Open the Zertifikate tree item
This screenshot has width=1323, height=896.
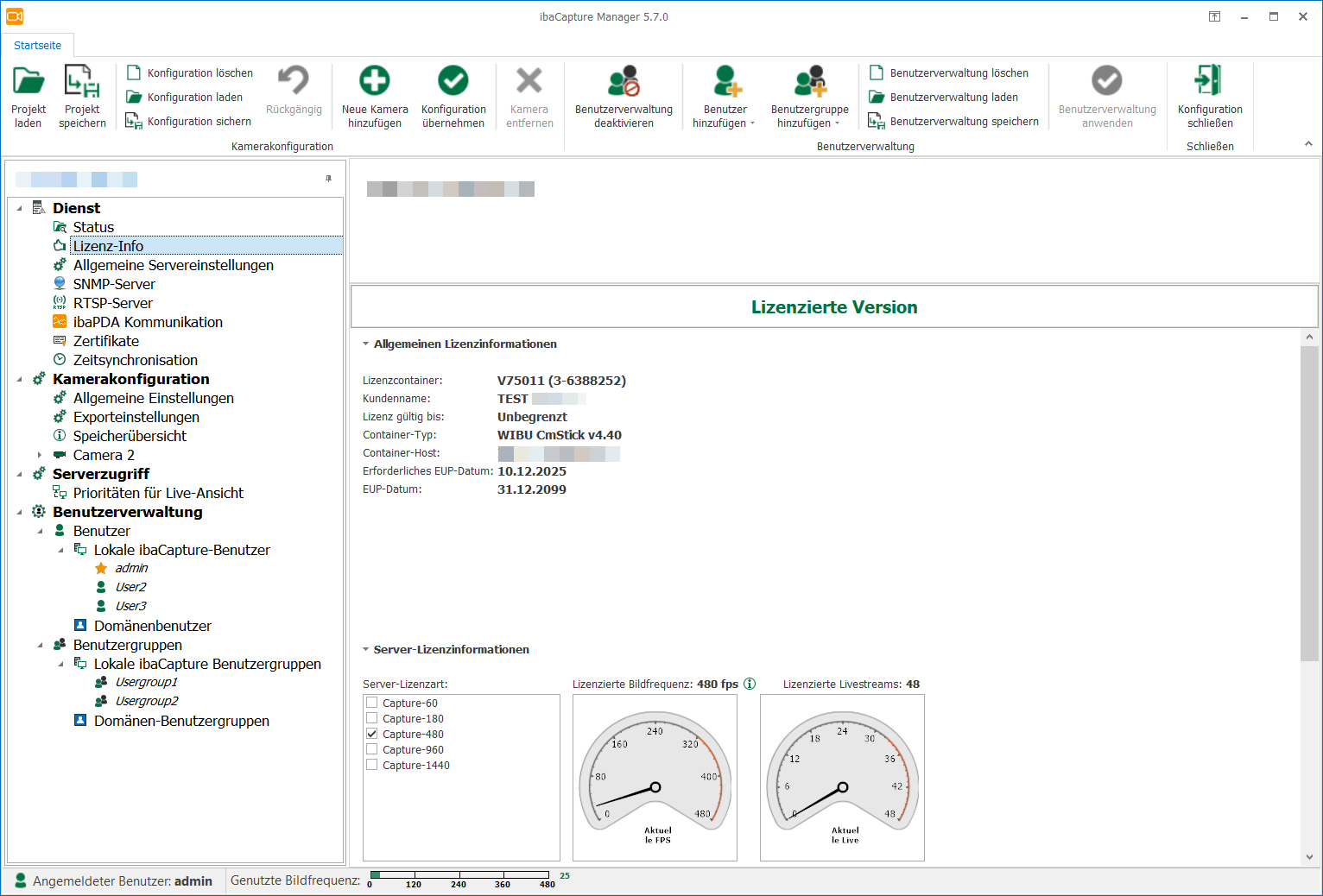coord(106,341)
